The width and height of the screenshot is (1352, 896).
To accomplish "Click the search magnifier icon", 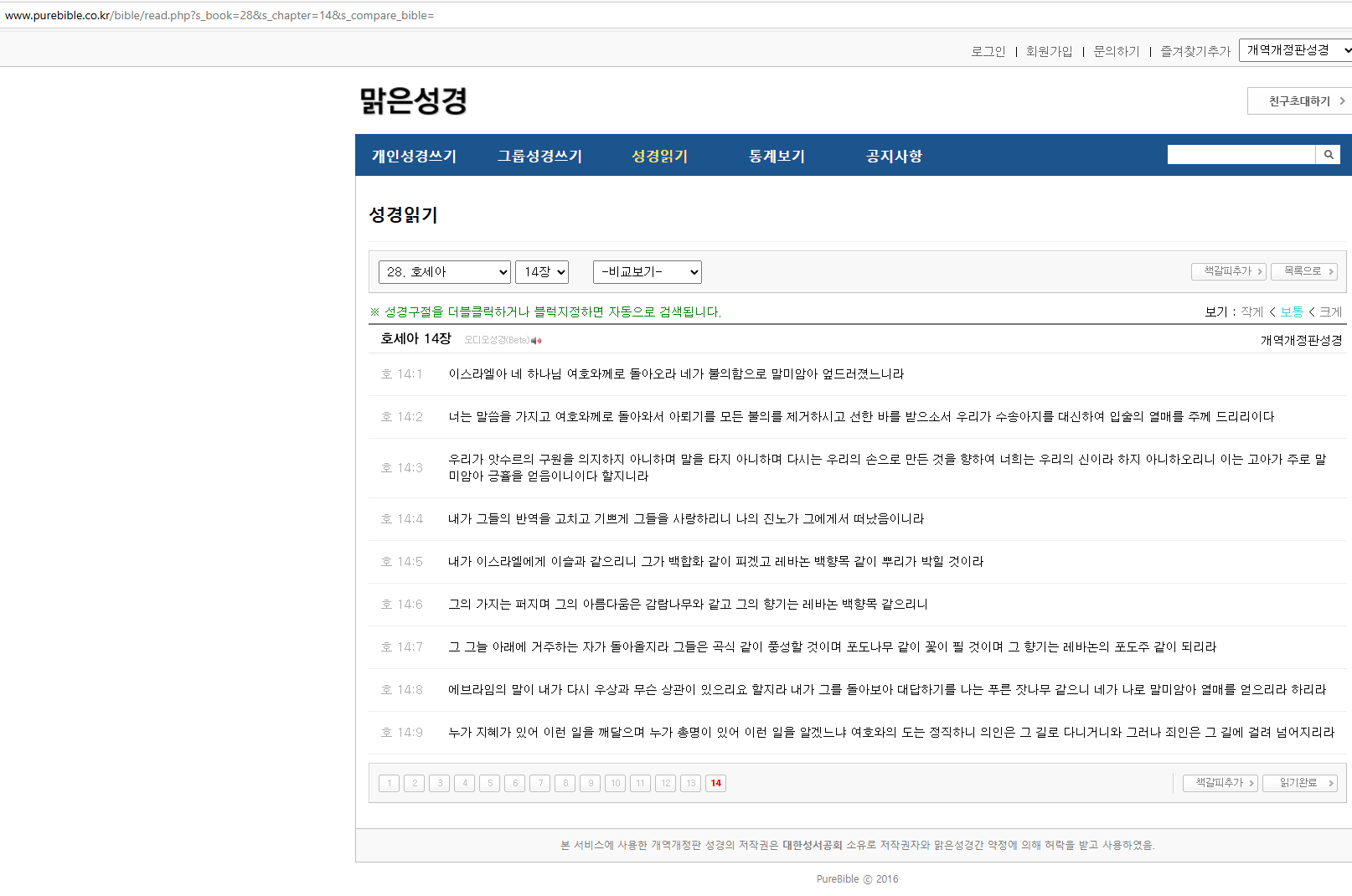I will (1328, 154).
